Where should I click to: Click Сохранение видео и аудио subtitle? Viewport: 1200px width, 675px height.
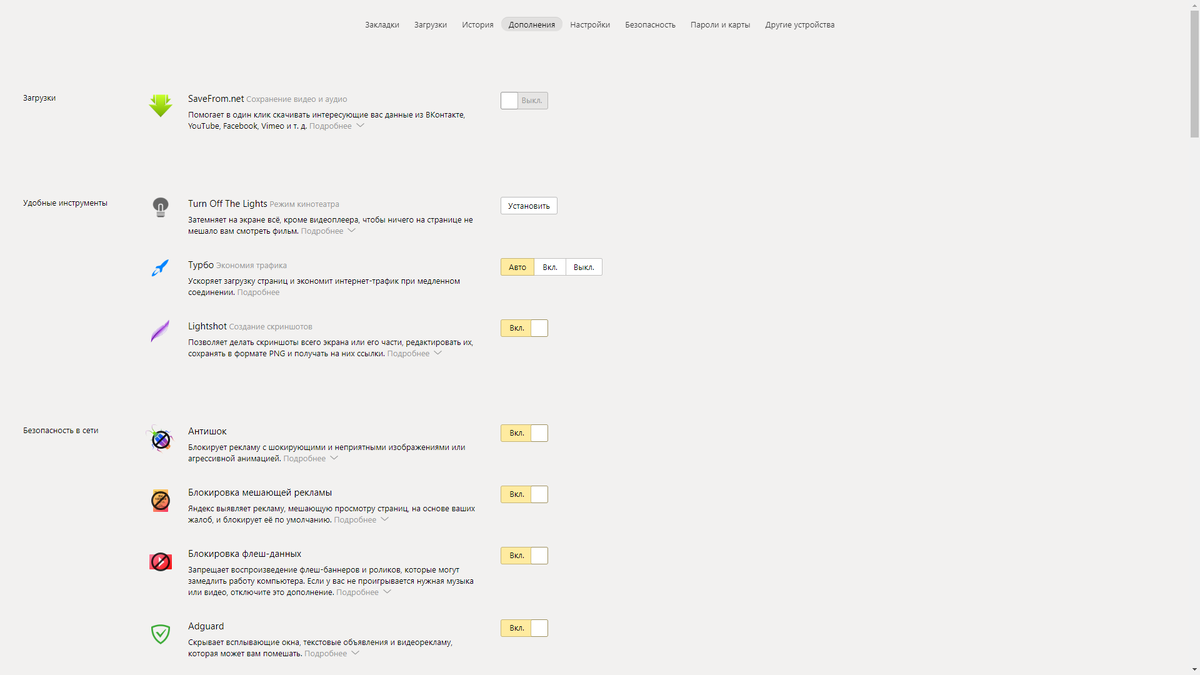[297, 99]
